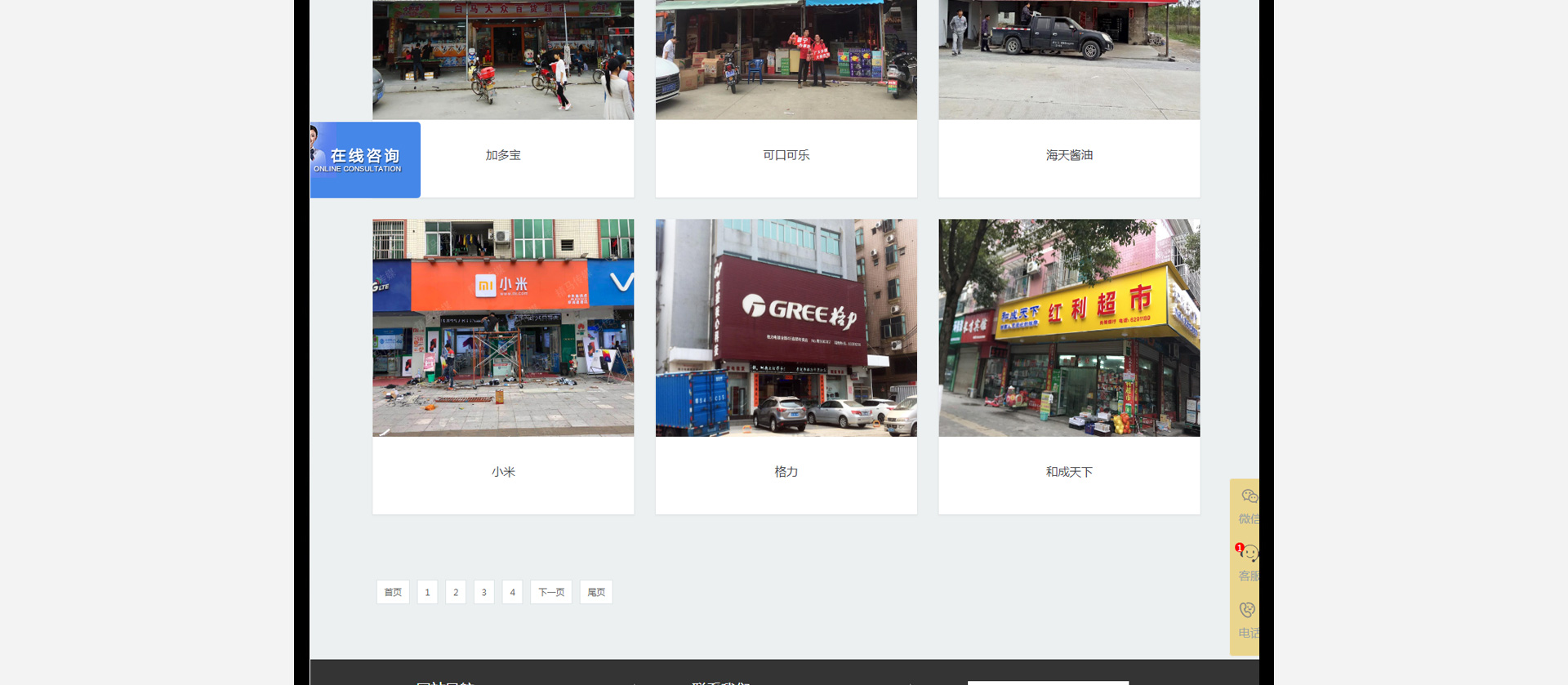1568x685 pixels.
Task: Navigate to page 3 in pagination
Action: coord(484,592)
